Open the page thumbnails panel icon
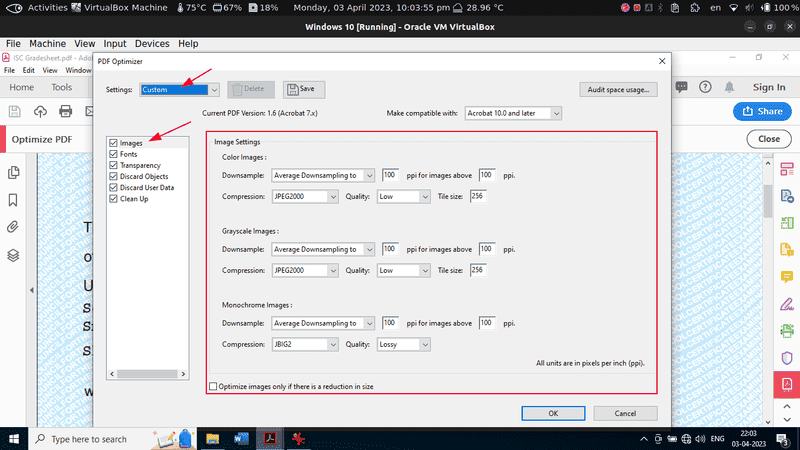 point(14,172)
